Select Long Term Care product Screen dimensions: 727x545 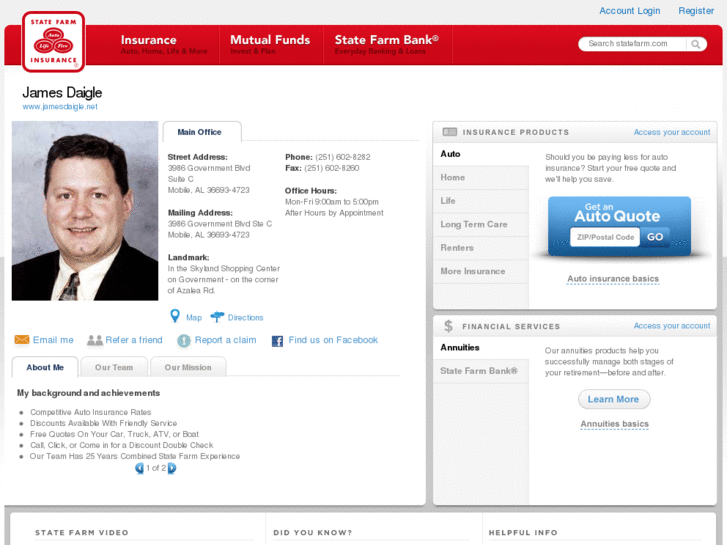(481, 224)
